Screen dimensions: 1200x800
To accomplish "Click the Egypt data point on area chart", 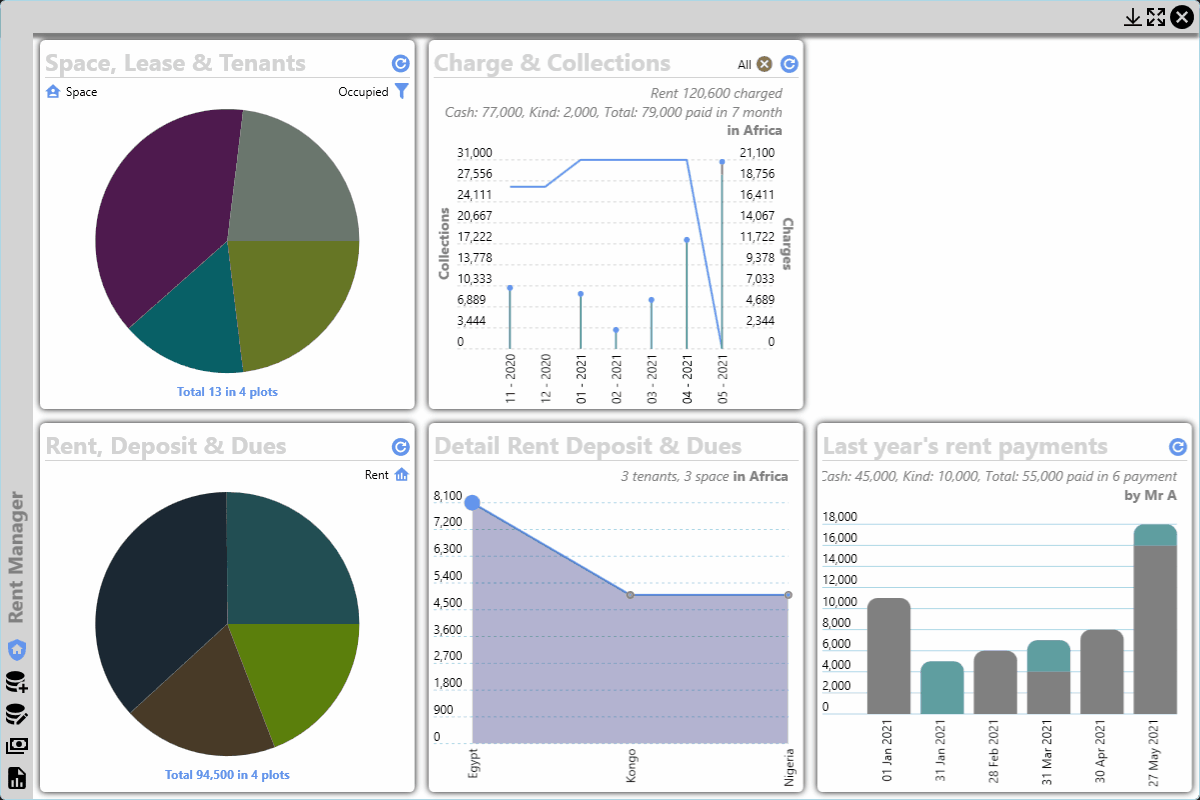I will click(472, 502).
